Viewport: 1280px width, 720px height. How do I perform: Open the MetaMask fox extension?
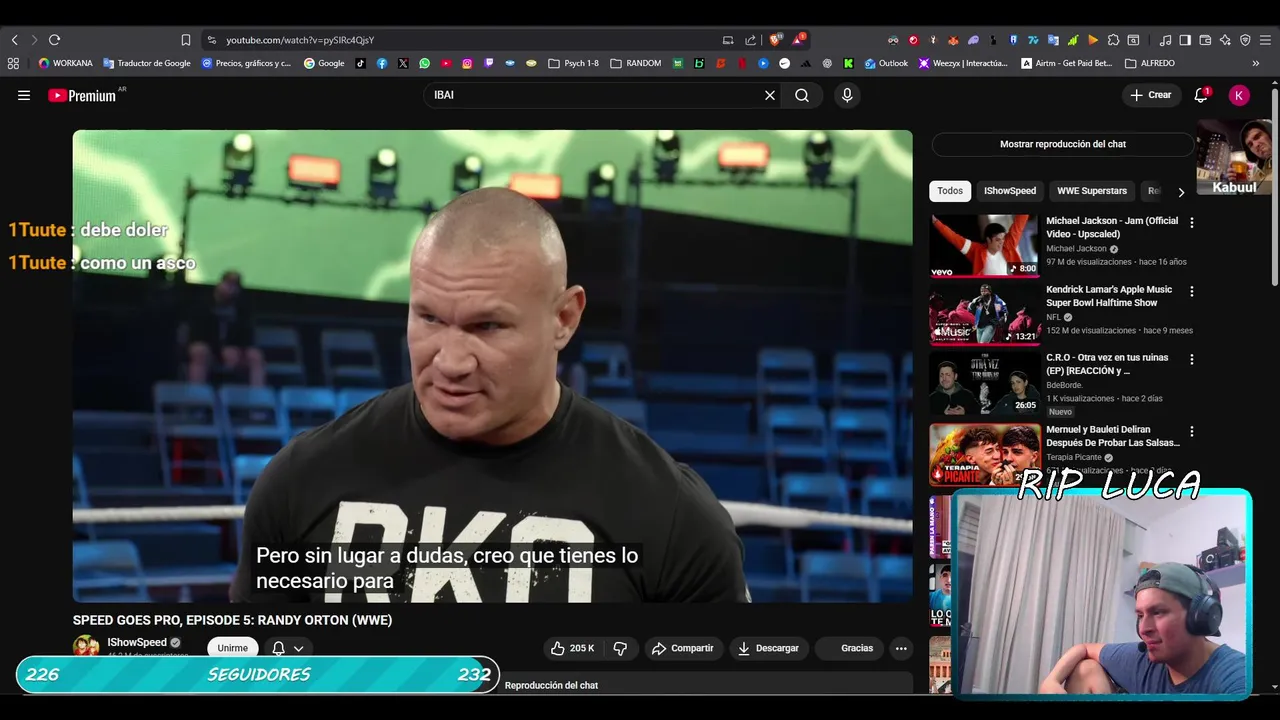(952, 40)
